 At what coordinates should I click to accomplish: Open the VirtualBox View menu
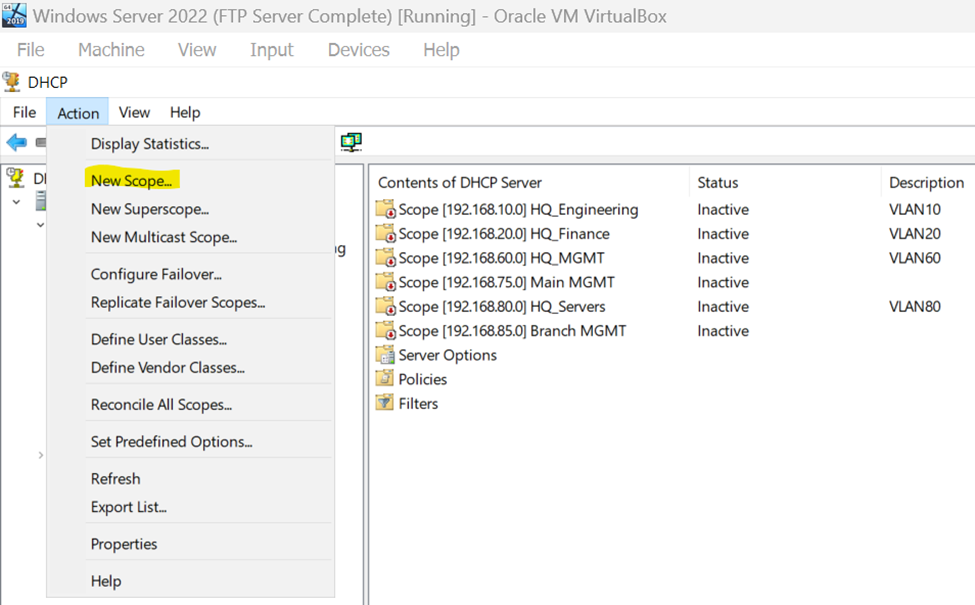tap(197, 50)
